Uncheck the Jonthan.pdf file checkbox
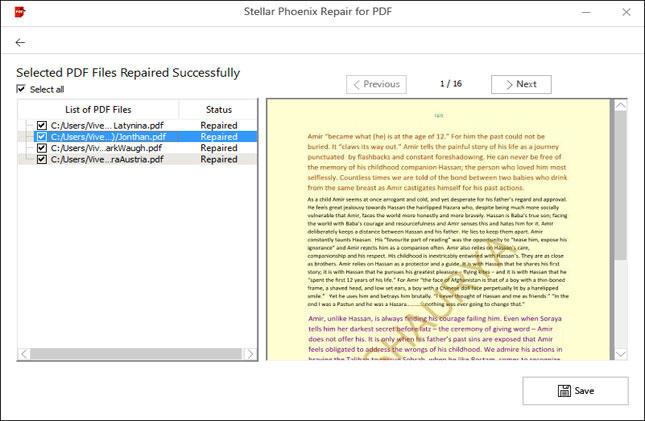 tap(42, 137)
